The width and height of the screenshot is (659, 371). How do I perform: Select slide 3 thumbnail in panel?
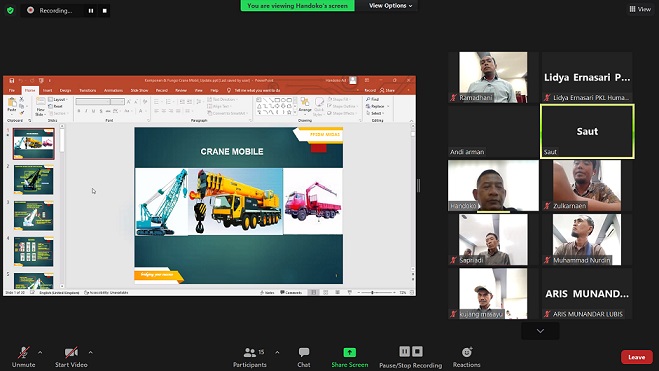(34, 216)
